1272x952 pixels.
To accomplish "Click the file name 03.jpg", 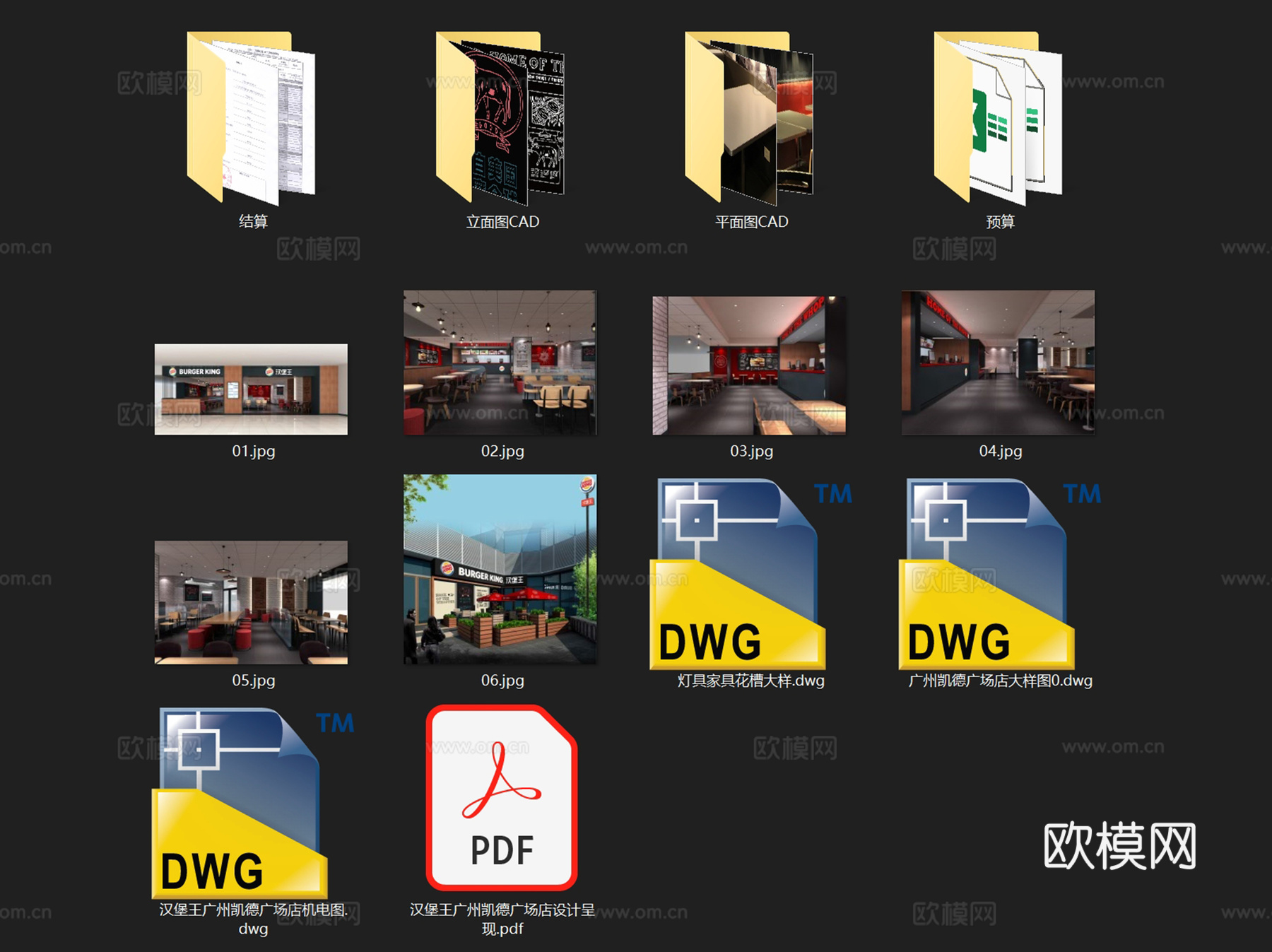I will [751, 451].
